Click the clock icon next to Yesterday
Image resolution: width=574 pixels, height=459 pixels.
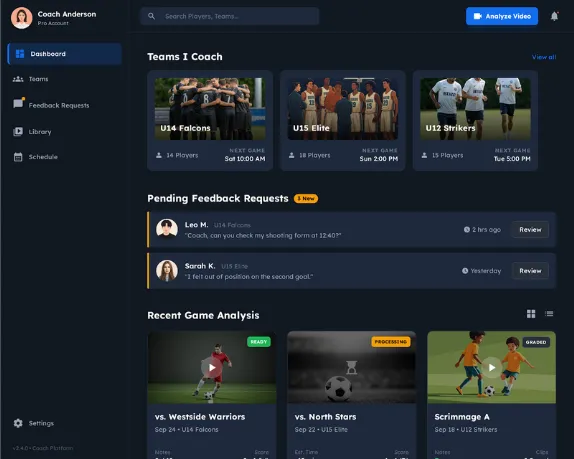click(x=465, y=271)
